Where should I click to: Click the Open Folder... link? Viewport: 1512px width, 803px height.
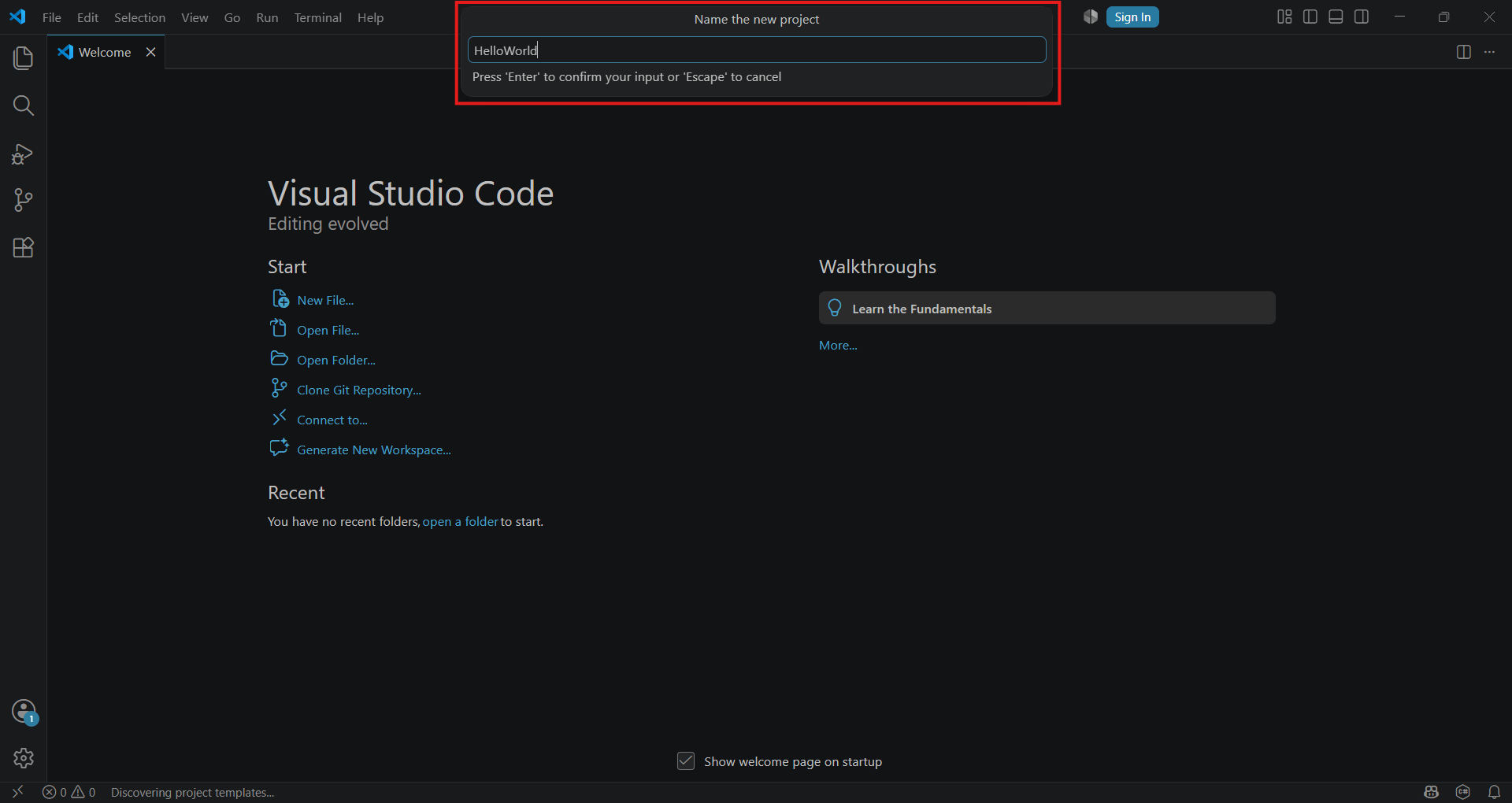[336, 360]
